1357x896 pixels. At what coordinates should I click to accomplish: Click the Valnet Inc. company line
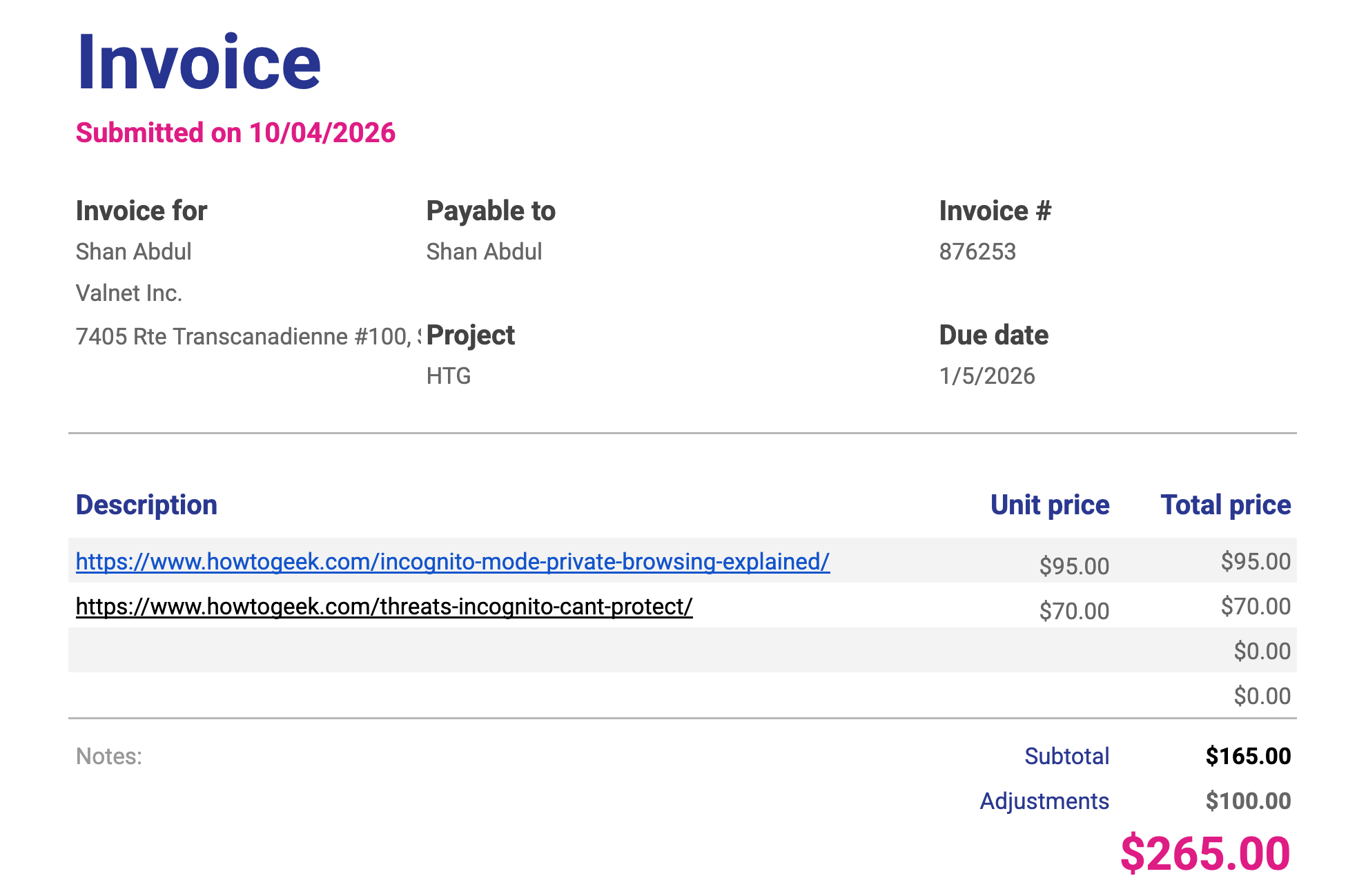point(129,293)
